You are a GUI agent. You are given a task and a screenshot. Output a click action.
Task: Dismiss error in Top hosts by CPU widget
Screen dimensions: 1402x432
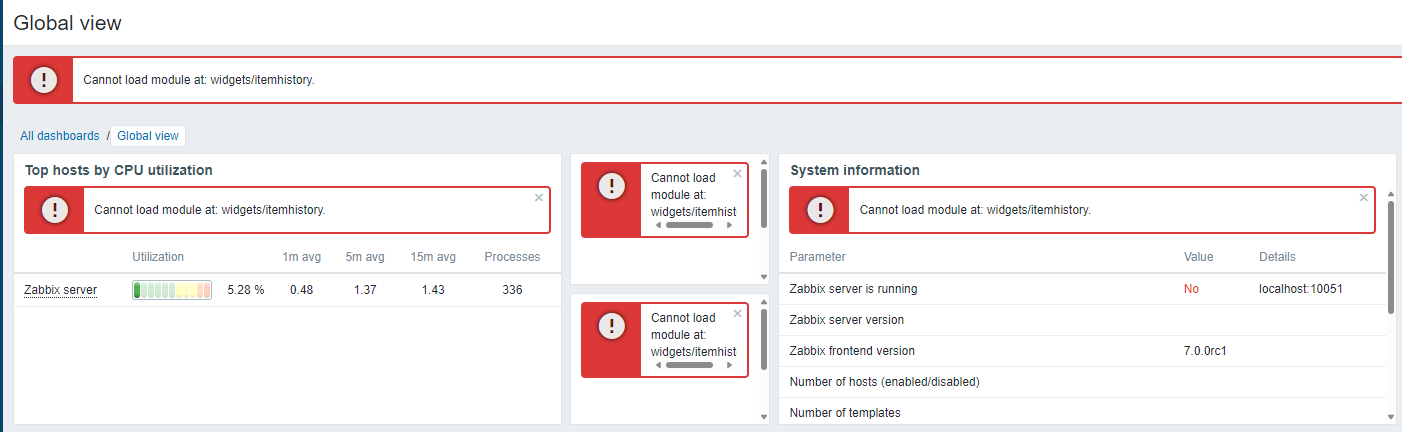[539, 197]
